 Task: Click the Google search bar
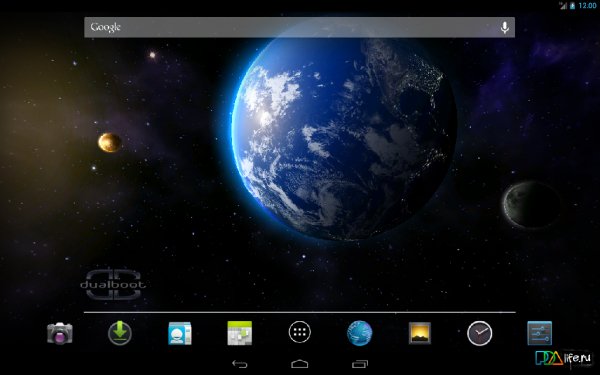299,27
